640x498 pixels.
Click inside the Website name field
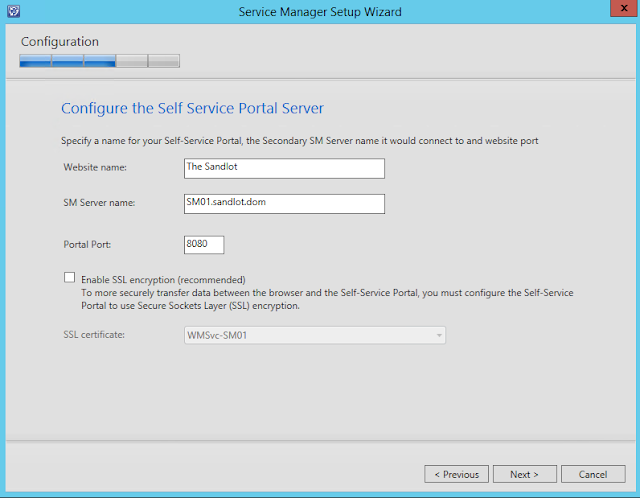284,168
